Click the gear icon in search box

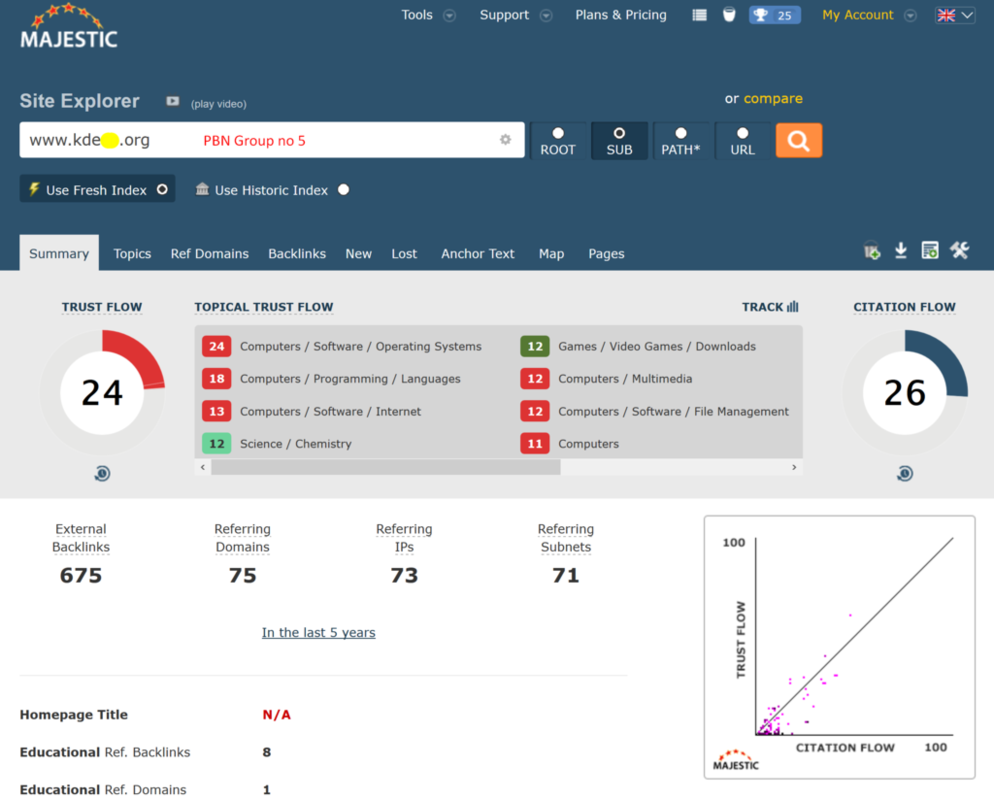(505, 139)
